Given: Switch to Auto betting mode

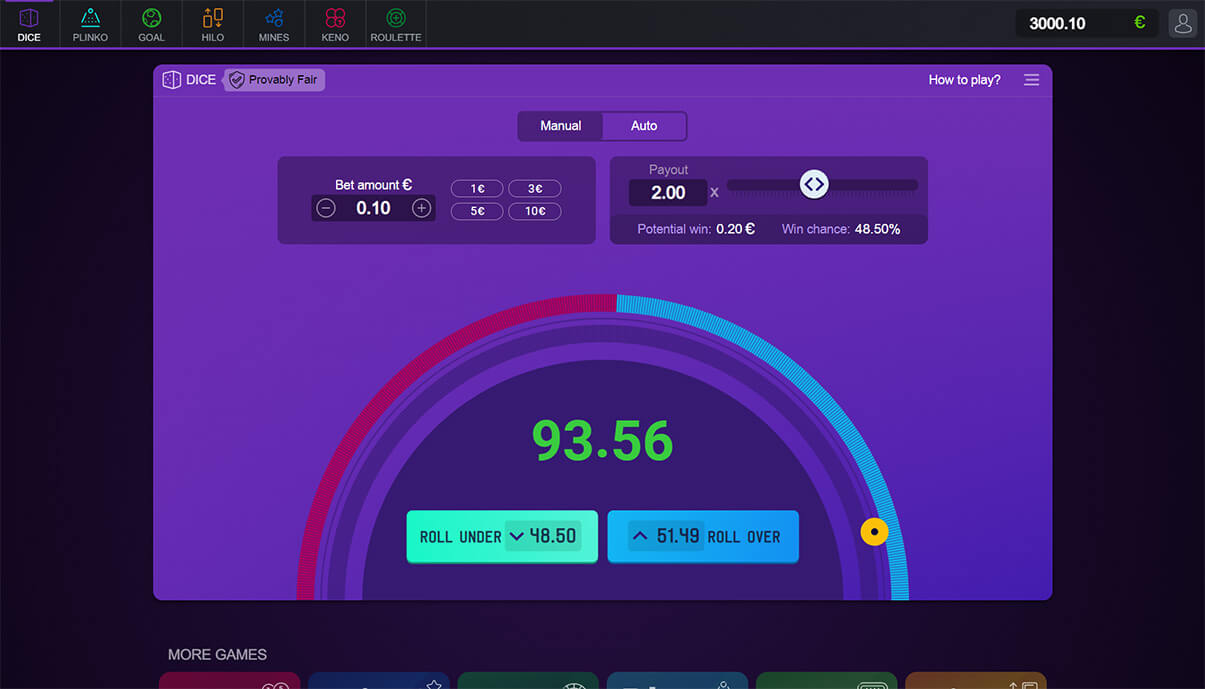Looking at the screenshot, I should pyautogui.click(x=644, y=126).
